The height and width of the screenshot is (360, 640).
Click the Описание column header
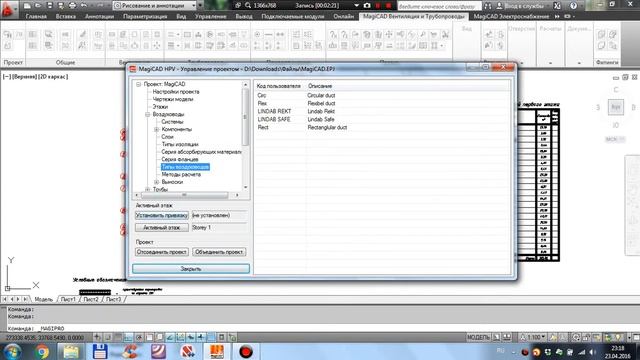tap(320, 86)
